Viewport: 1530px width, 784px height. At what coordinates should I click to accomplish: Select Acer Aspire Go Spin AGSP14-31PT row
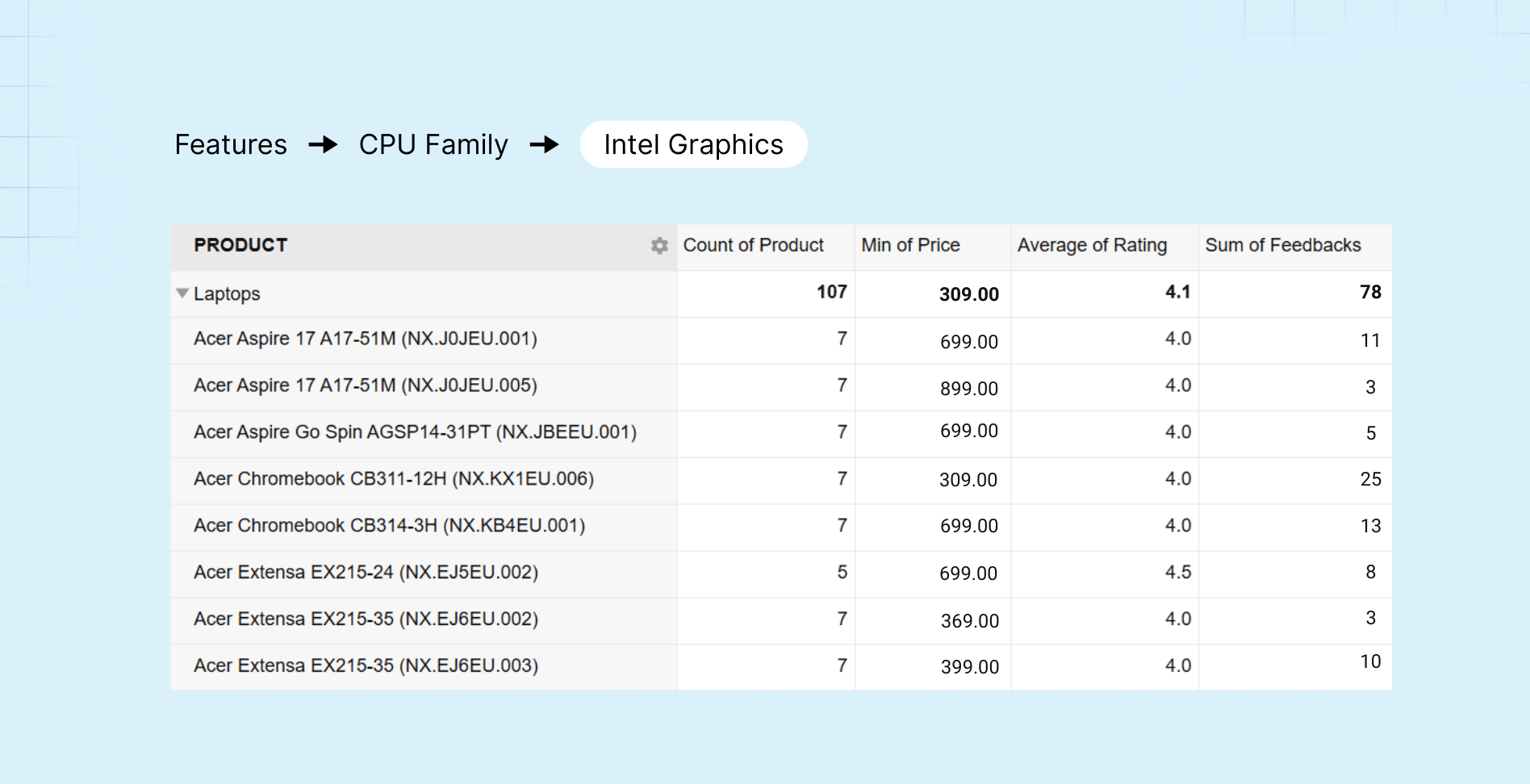(415, 432)
